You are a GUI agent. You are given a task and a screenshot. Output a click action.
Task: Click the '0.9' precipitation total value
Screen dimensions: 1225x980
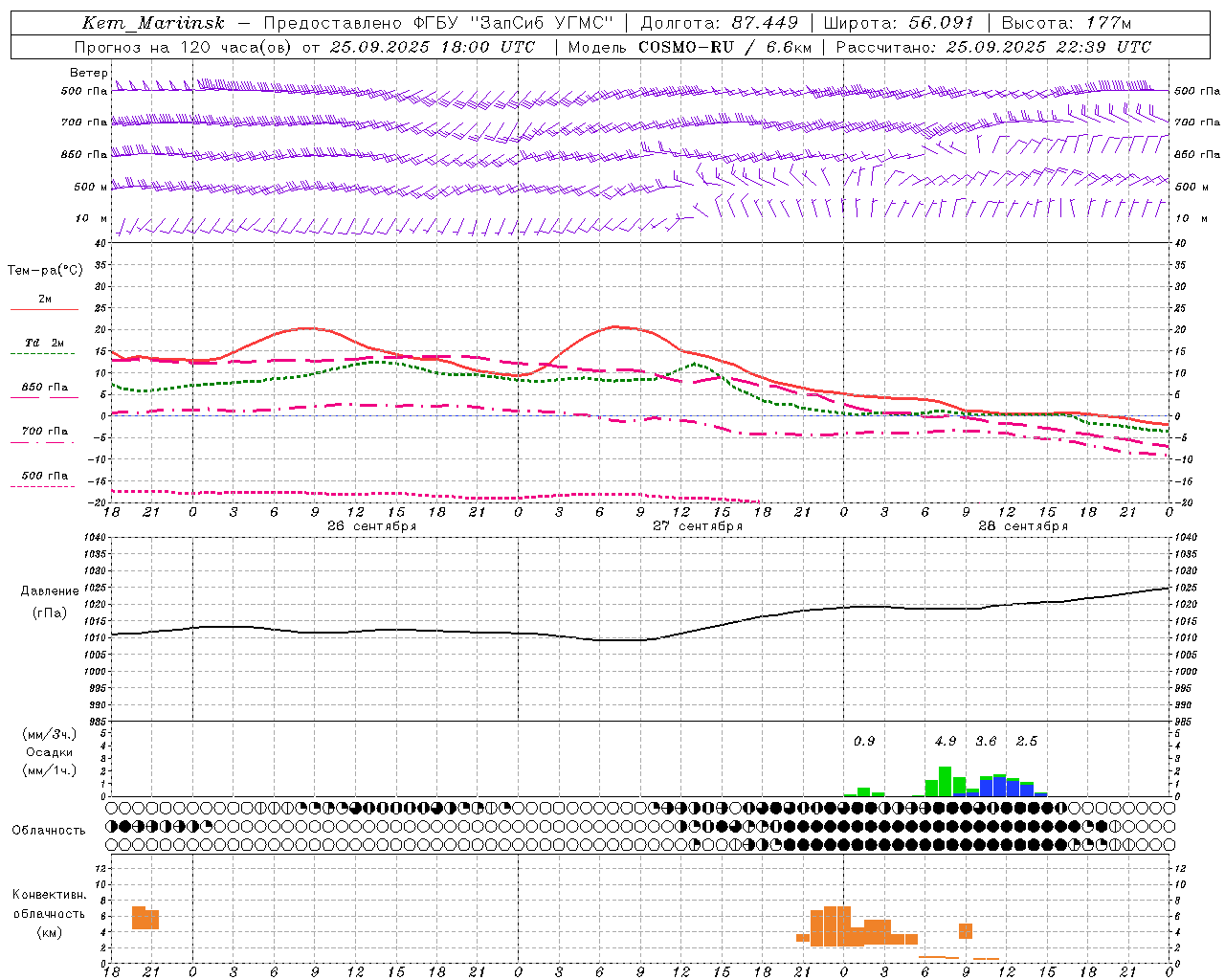[864, 742]
